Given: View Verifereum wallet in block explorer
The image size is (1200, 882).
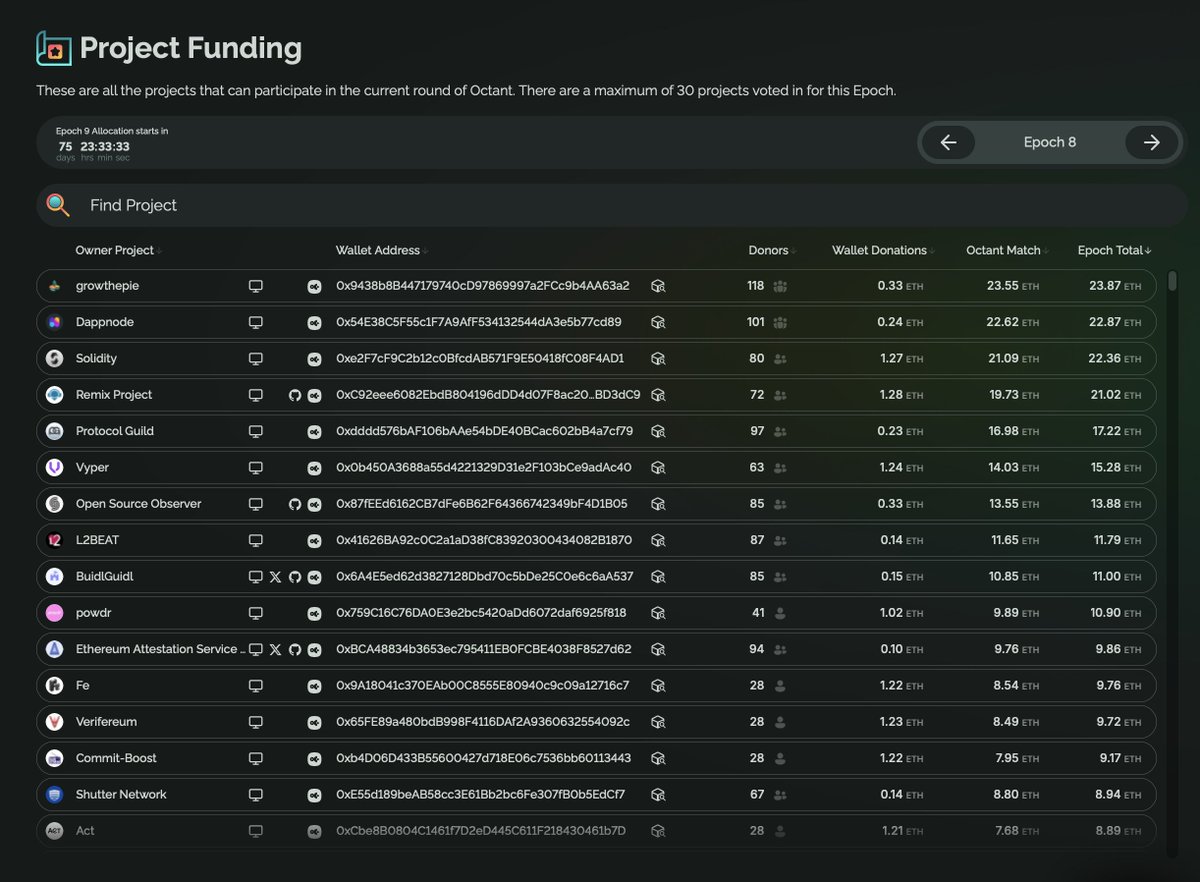Looking at the screenshot, I should click(658, 722).
